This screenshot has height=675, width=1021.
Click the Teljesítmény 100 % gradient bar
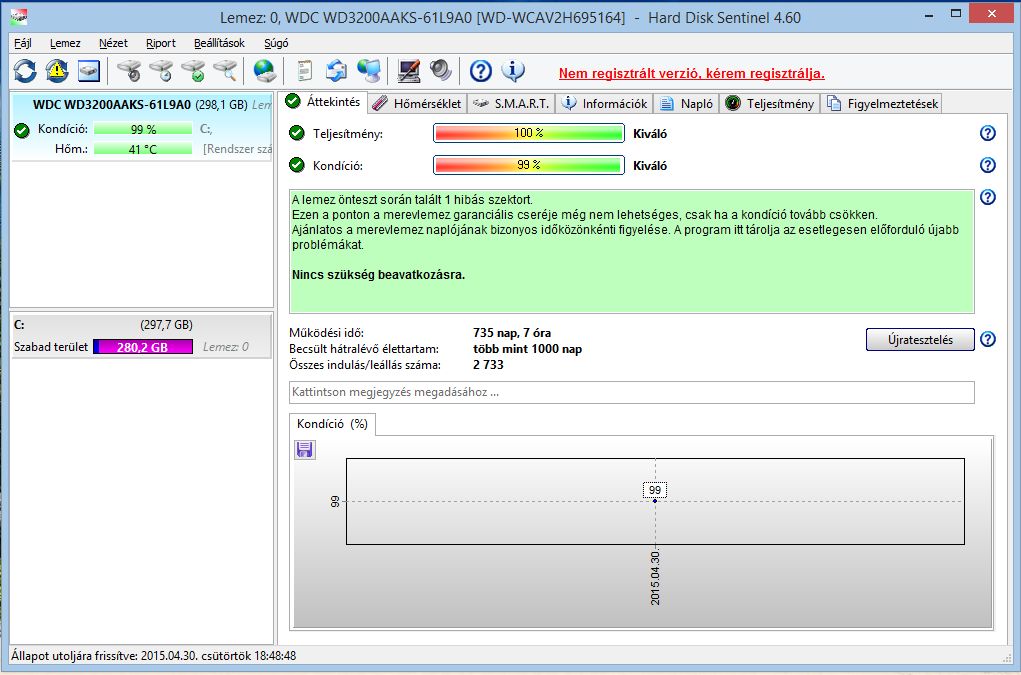point(529,133)
